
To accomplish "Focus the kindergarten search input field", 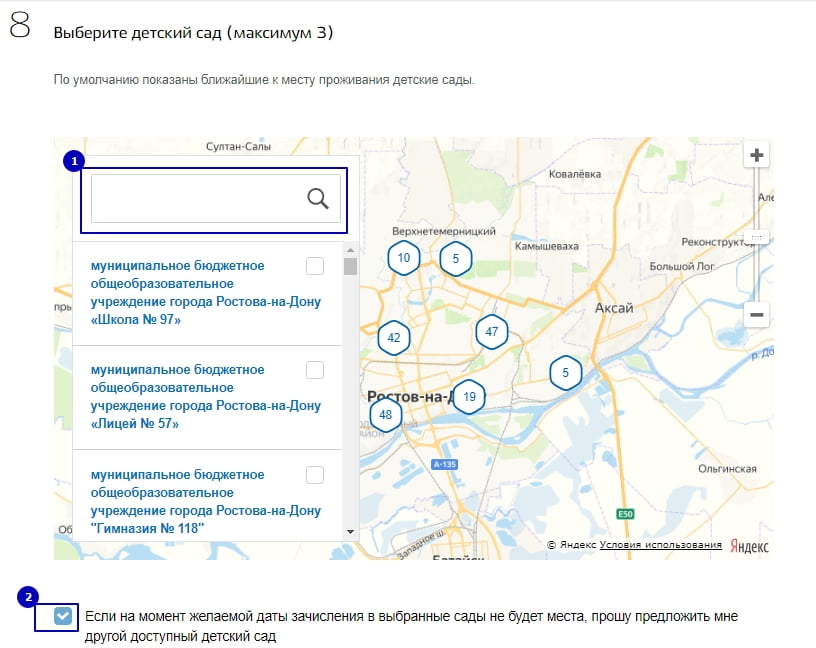I will 197,198.
